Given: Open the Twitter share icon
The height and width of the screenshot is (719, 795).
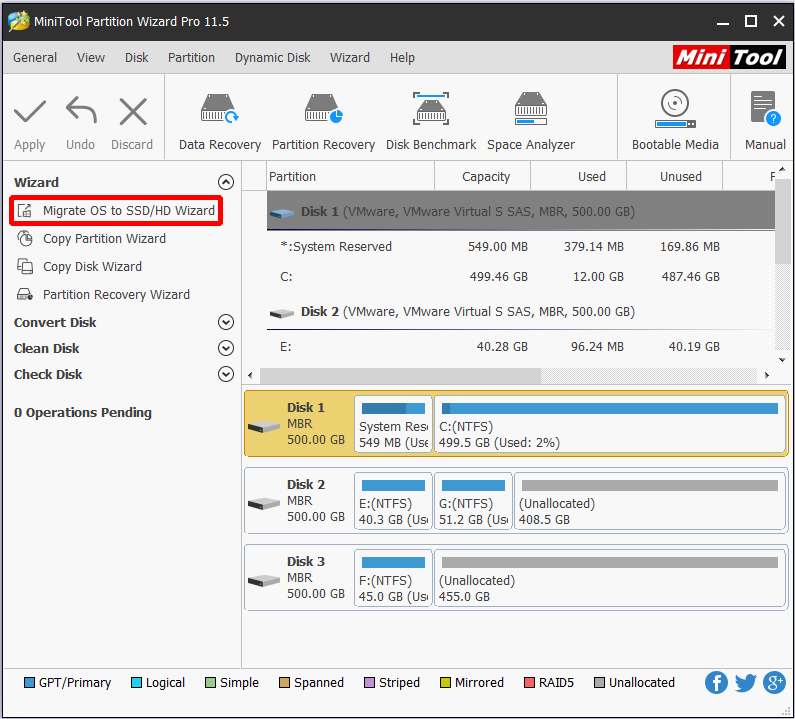Looking at the screenshot, I should pyautogui.click(x=745, y=682).
